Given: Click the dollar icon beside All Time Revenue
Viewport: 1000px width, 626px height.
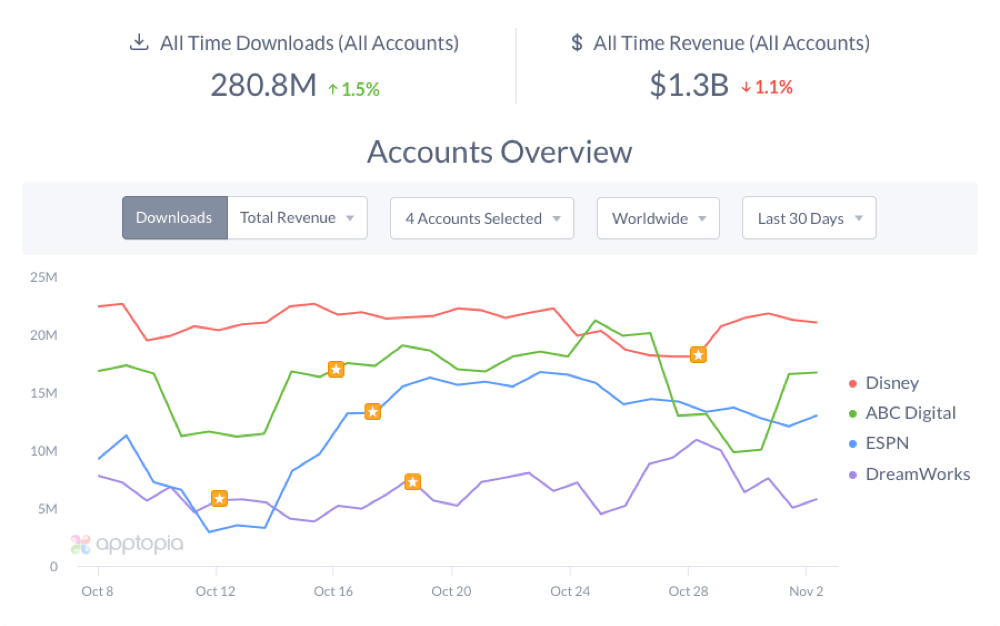Looking at the screenshot, I should coord(577,43).
